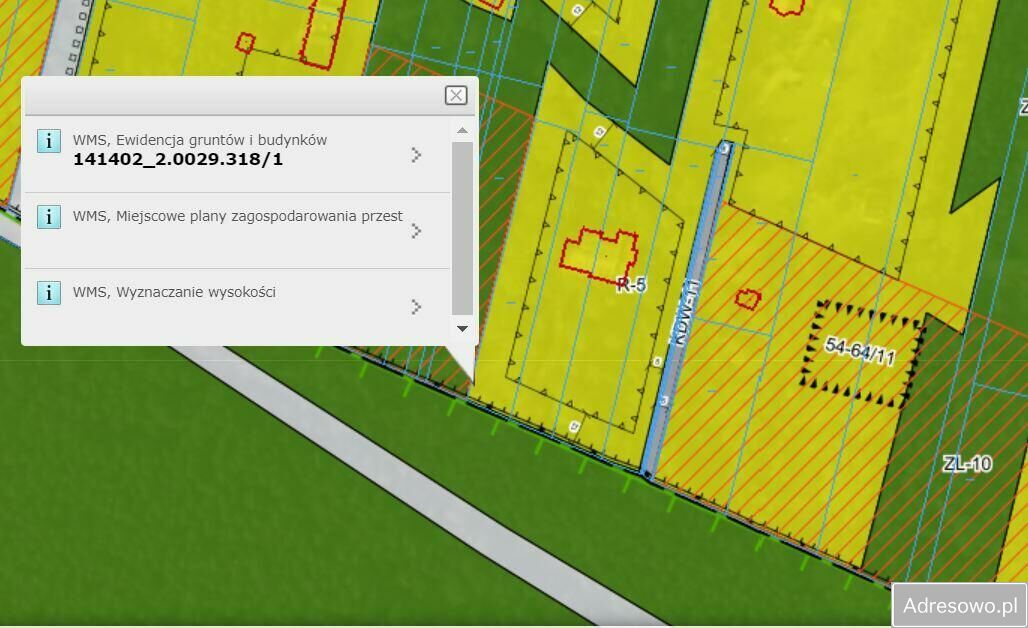Screen dimensions: 1028x628
Task: Open WMS, Miejscowe plany zagospodarowania row
Action: 237,230
